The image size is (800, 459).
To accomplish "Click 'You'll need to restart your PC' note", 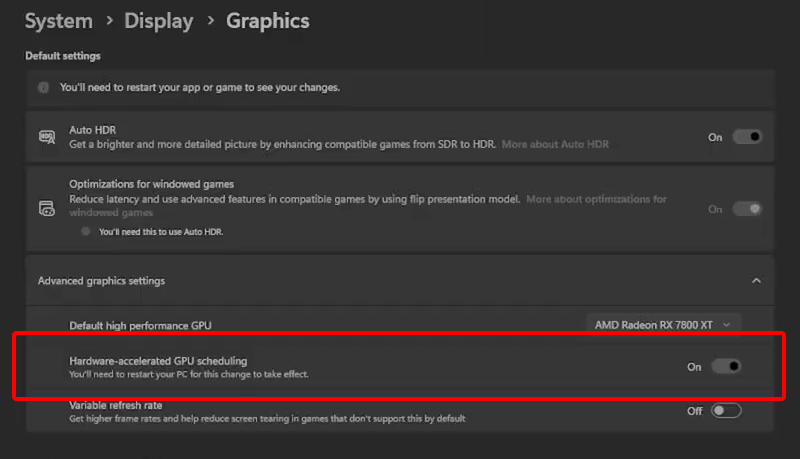I will pos(189,374).
